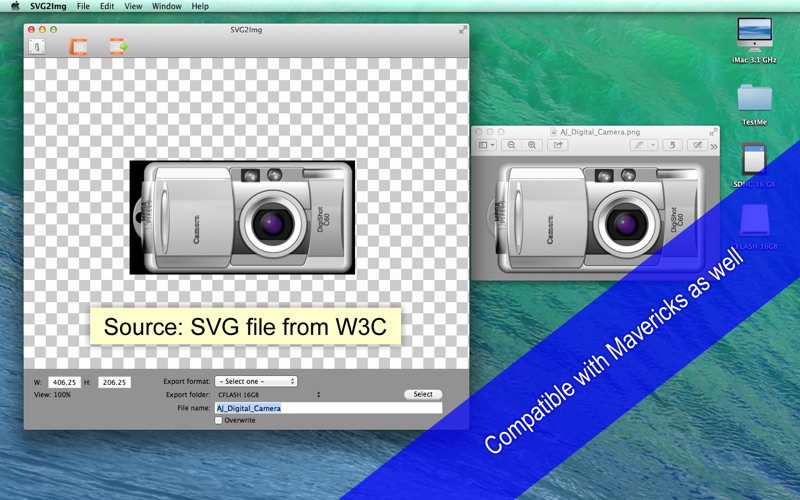Show more Preview toolbar items chevron
Screen dimensions: 800x500
[x=714, y=146]
